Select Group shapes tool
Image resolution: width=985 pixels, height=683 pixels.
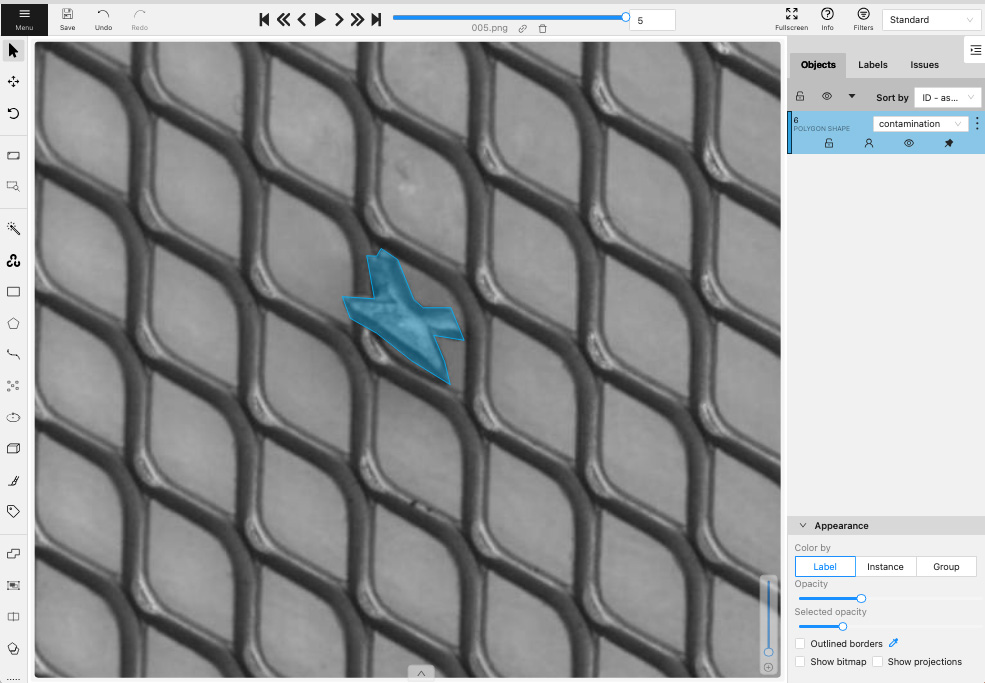click(x=13, y=585)
